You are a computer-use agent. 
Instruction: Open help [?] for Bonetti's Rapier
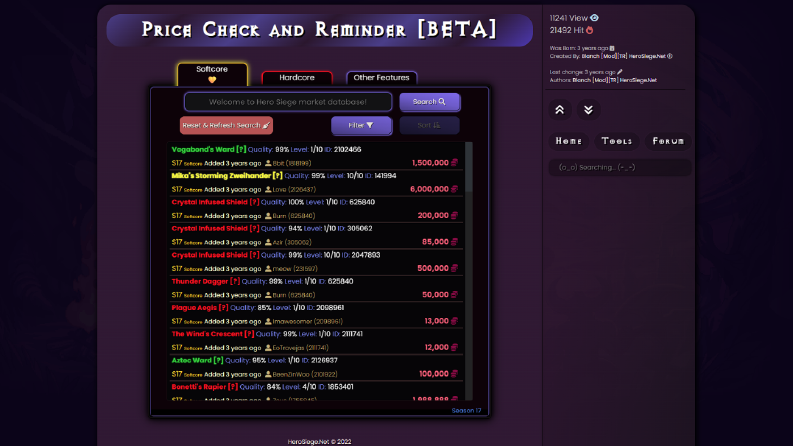(x=233, y=387)
